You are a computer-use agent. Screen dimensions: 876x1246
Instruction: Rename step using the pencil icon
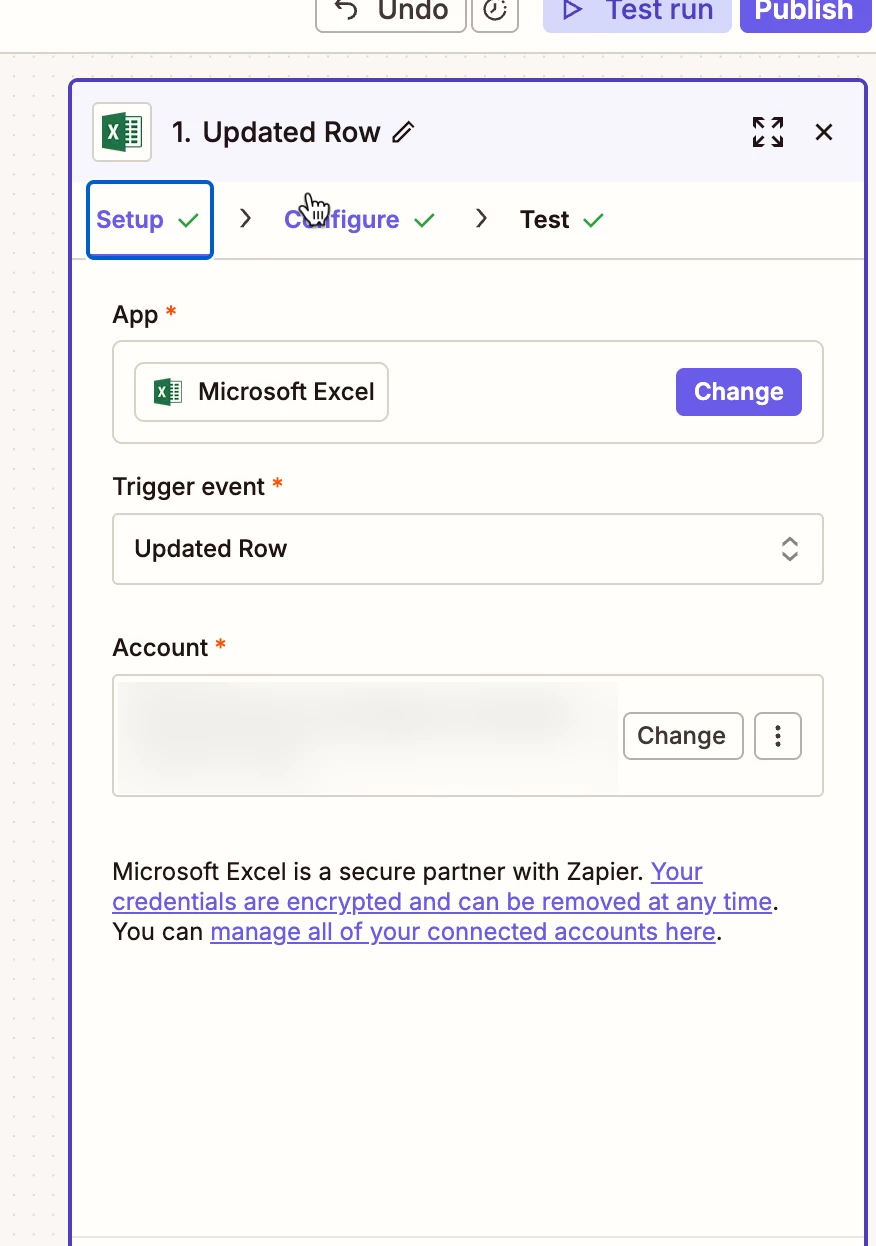403,132
